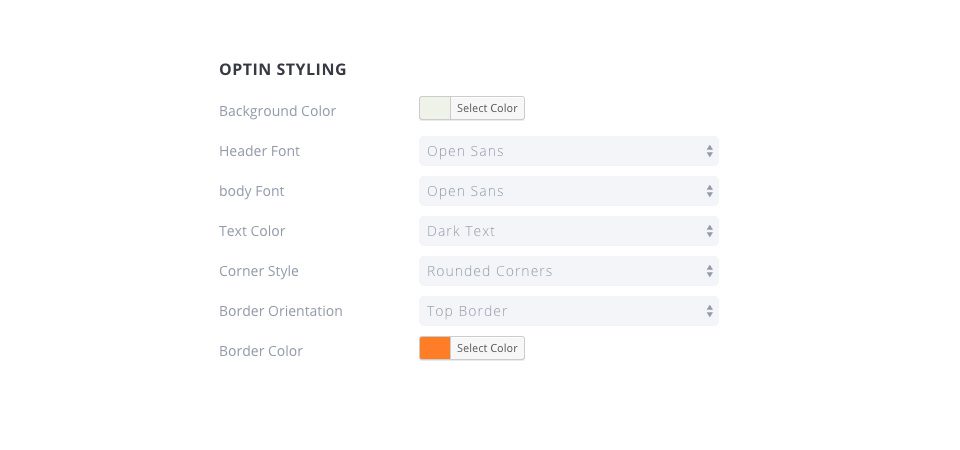Viewport: 960px width, 450px height.
Task: Click the light gray Background Color swatch
Action: 435,108
